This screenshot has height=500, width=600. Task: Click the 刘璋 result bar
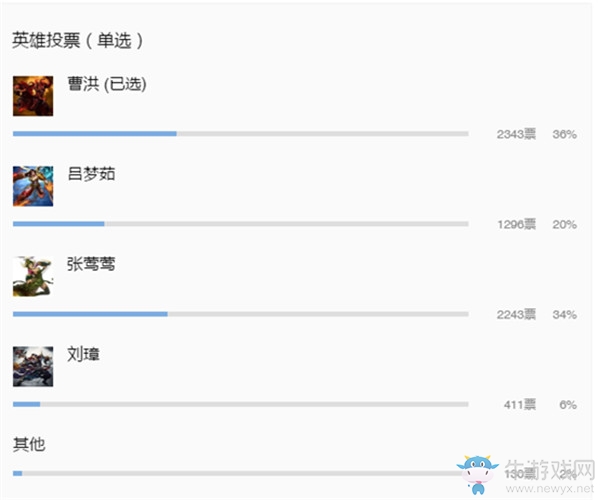(x=240, y=404)
